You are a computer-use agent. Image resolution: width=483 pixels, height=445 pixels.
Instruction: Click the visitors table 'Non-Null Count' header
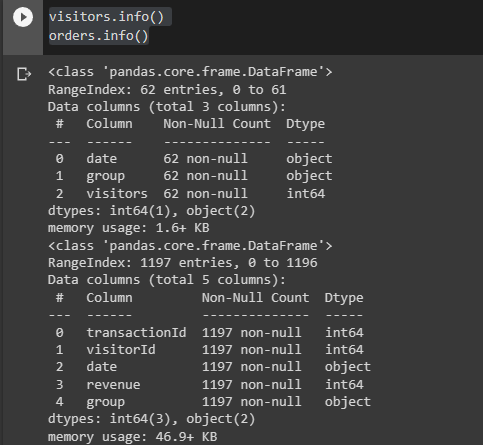click(217, 124)
